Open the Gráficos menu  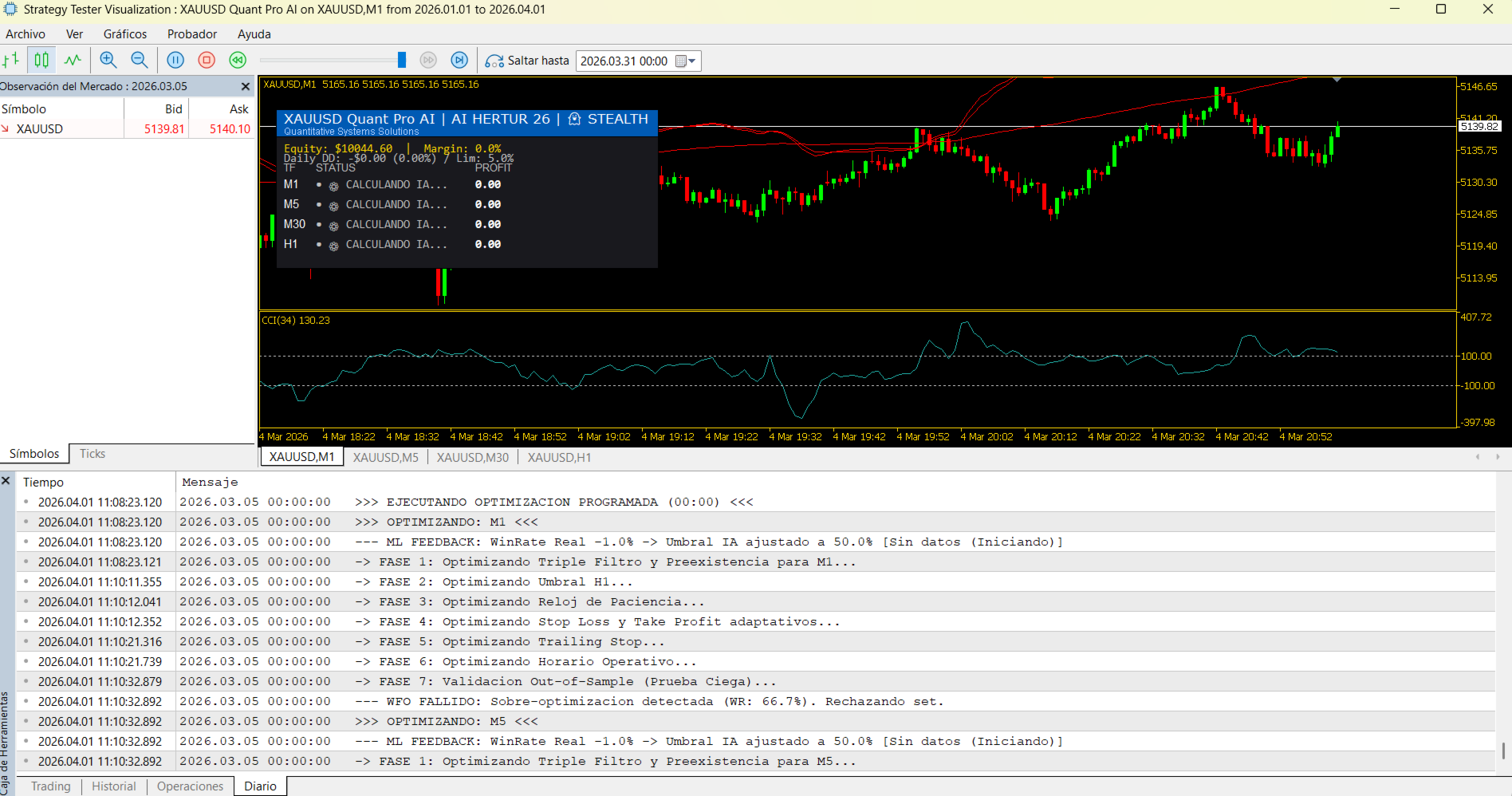125,34
